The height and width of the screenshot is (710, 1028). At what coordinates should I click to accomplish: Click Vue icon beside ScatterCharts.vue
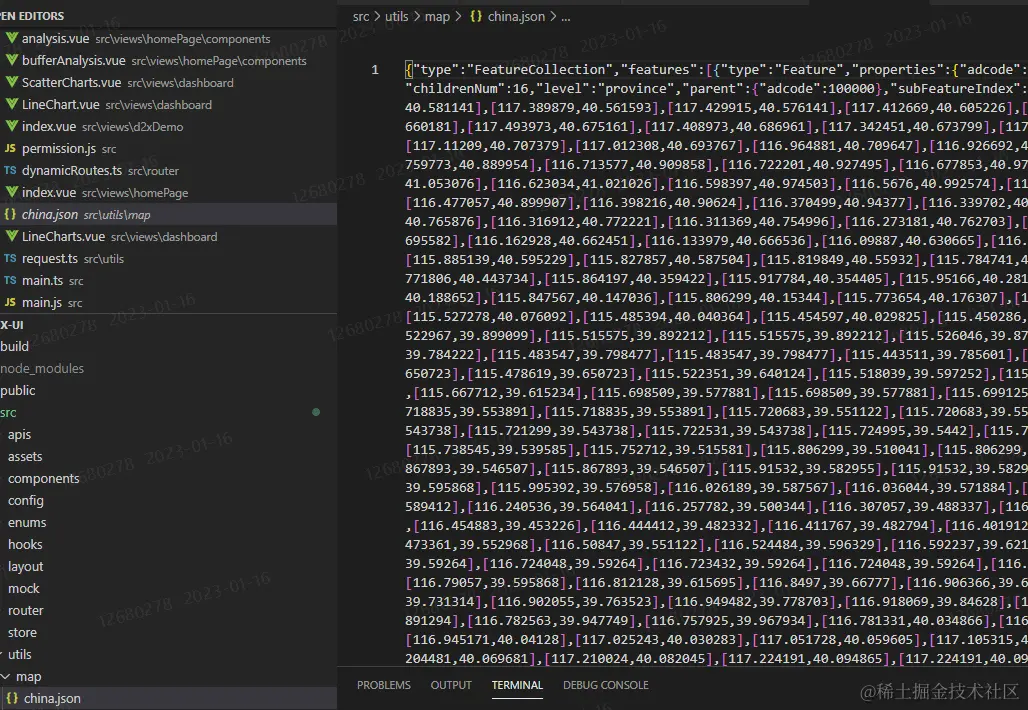(11, 82)
